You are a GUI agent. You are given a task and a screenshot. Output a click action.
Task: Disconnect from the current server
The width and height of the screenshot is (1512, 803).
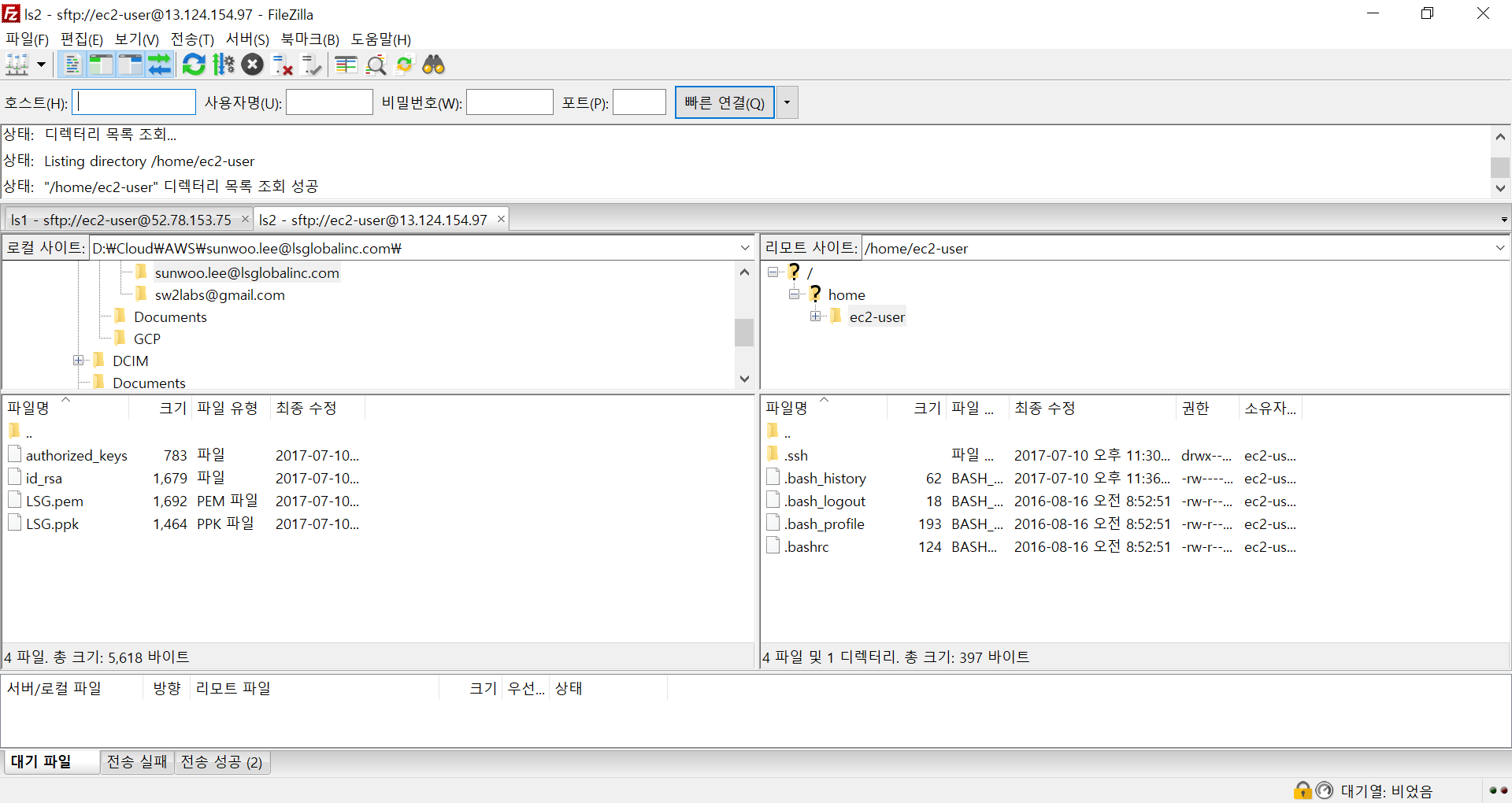282,65
